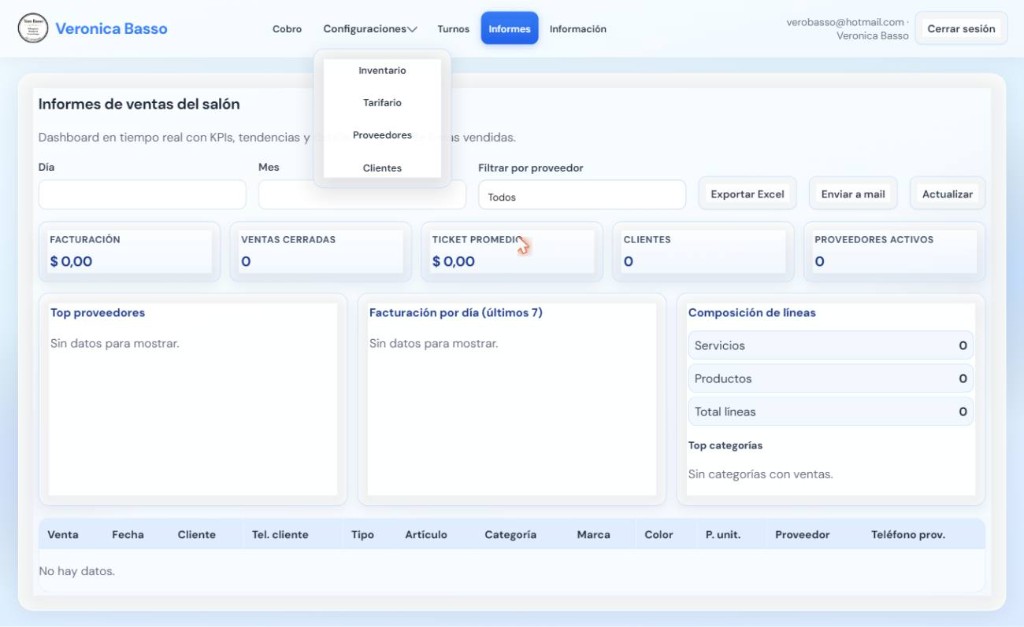Click the Fecha column header
This screenshot has width=1024, height=627.
tap(127, 534)
